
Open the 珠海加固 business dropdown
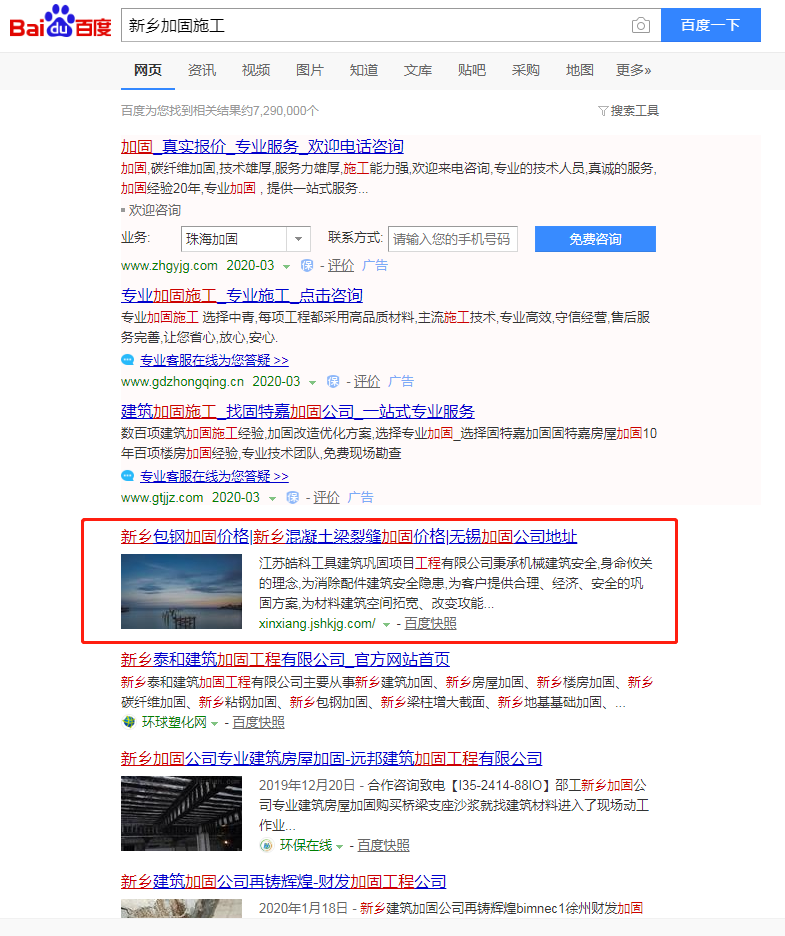pos(245,239)
